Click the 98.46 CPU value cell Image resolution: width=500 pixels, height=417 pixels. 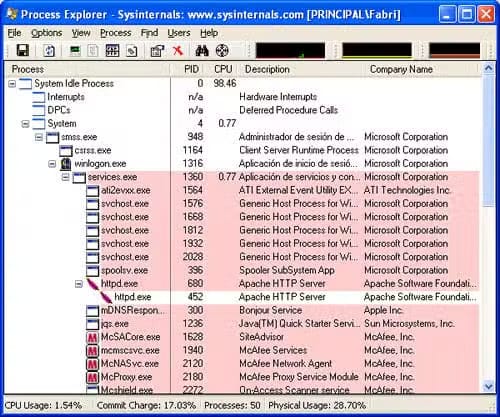225,83
